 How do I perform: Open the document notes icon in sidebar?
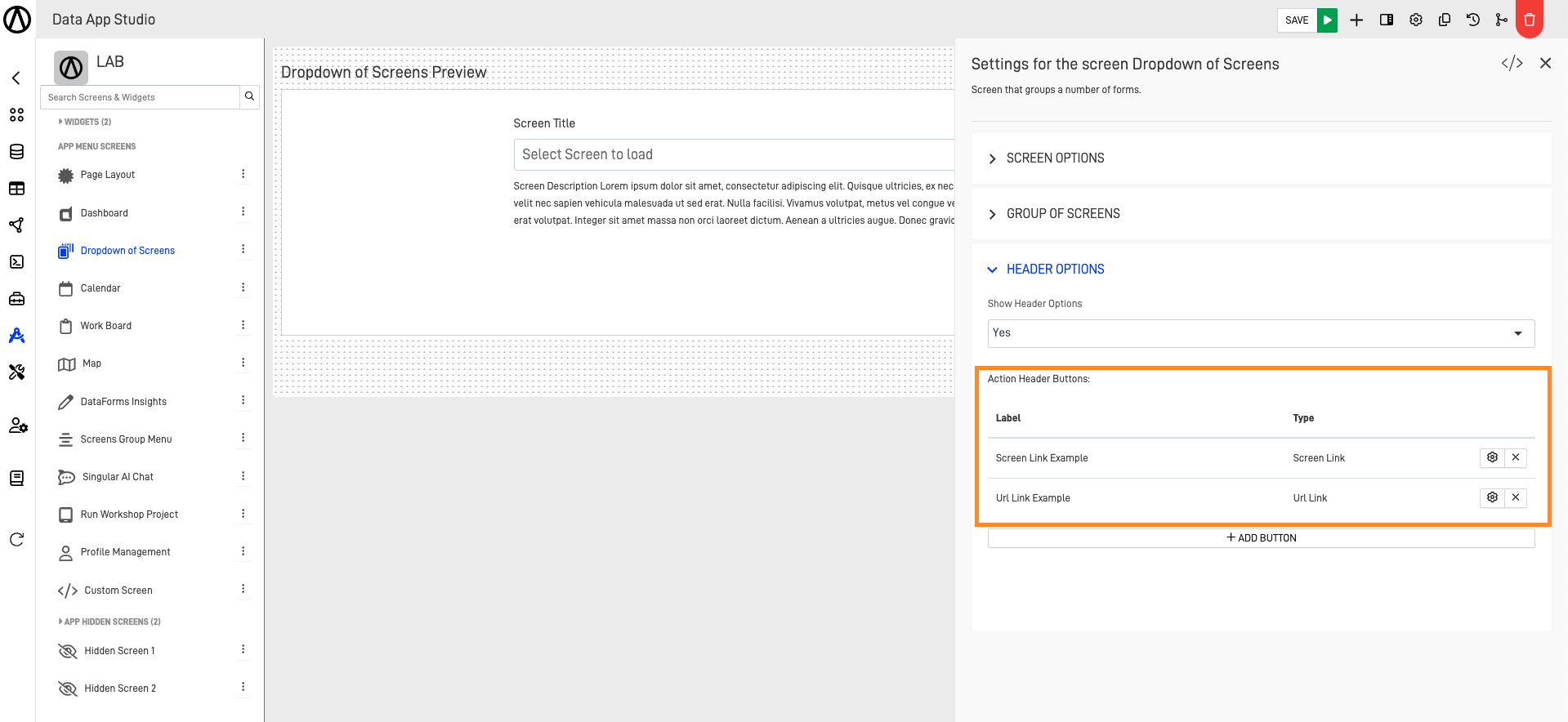tap(16, 479)
